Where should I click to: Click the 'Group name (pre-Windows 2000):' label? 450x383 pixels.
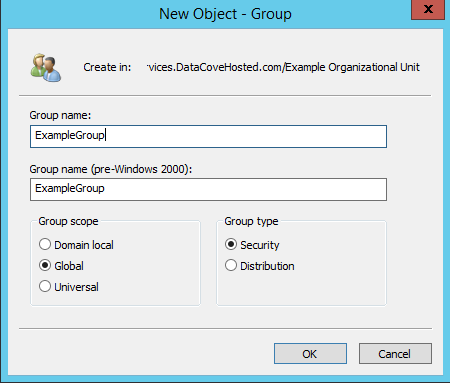point(111,169)
